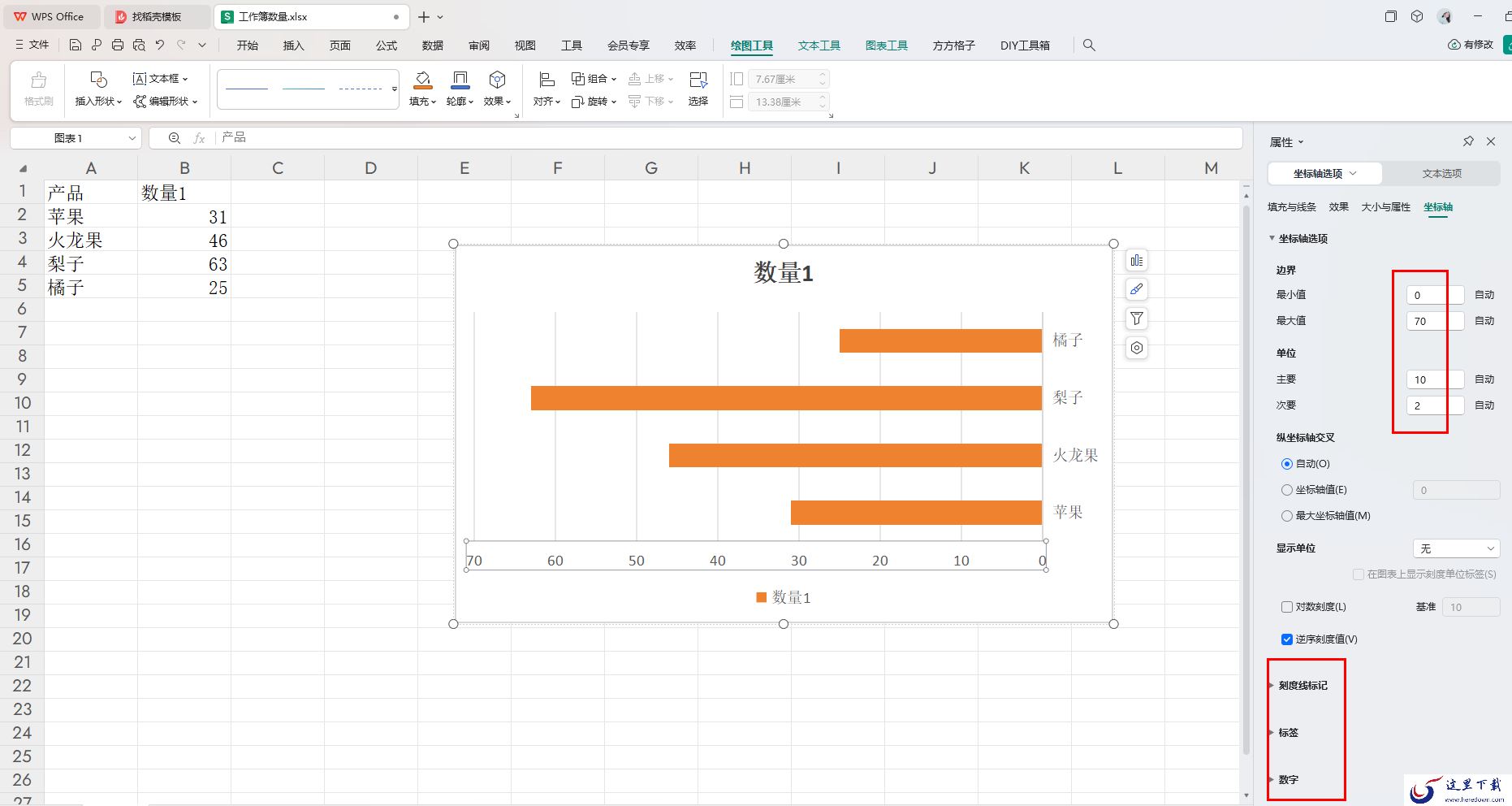Click the ribbon search magnifier icon
This screenshot has height=806, width=1512.
1089,45
